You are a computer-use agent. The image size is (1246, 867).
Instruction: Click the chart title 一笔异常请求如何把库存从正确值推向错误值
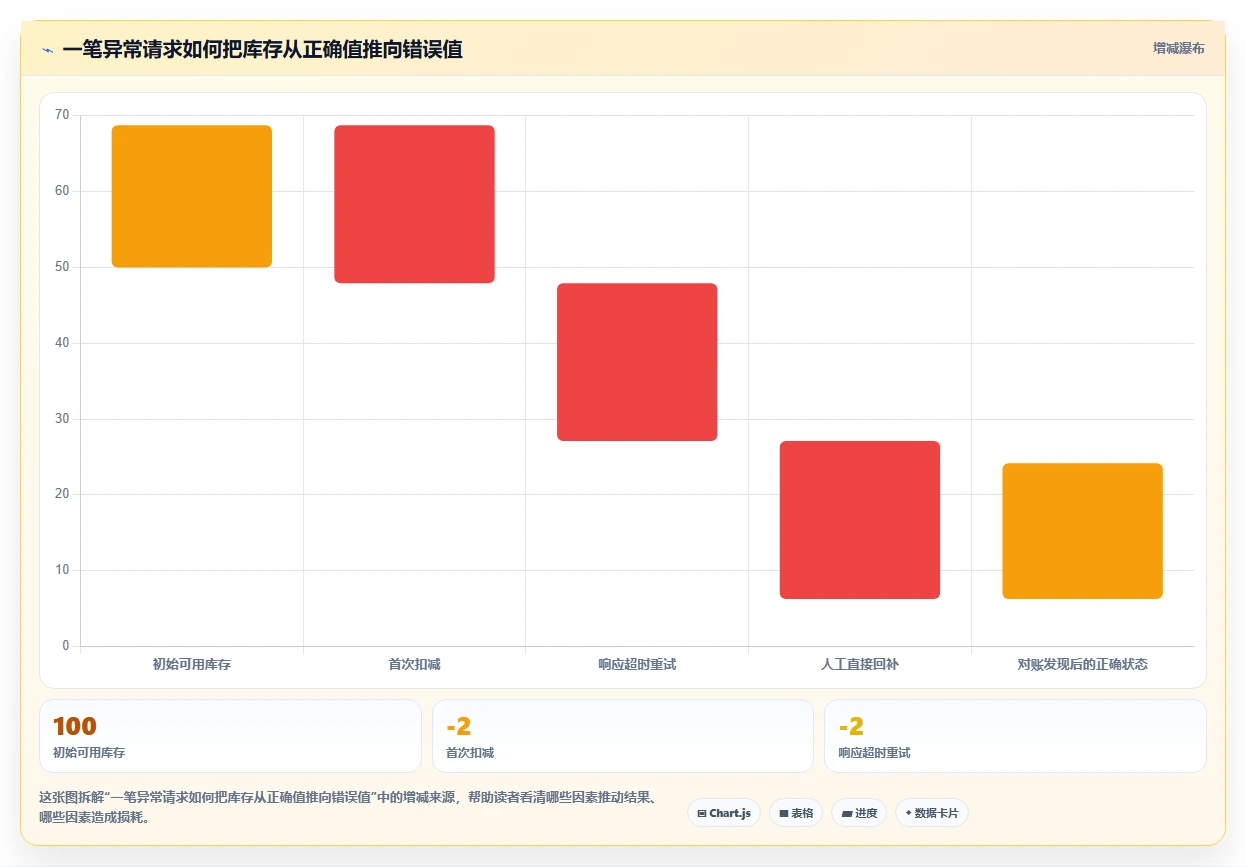[x=262, y=49]
